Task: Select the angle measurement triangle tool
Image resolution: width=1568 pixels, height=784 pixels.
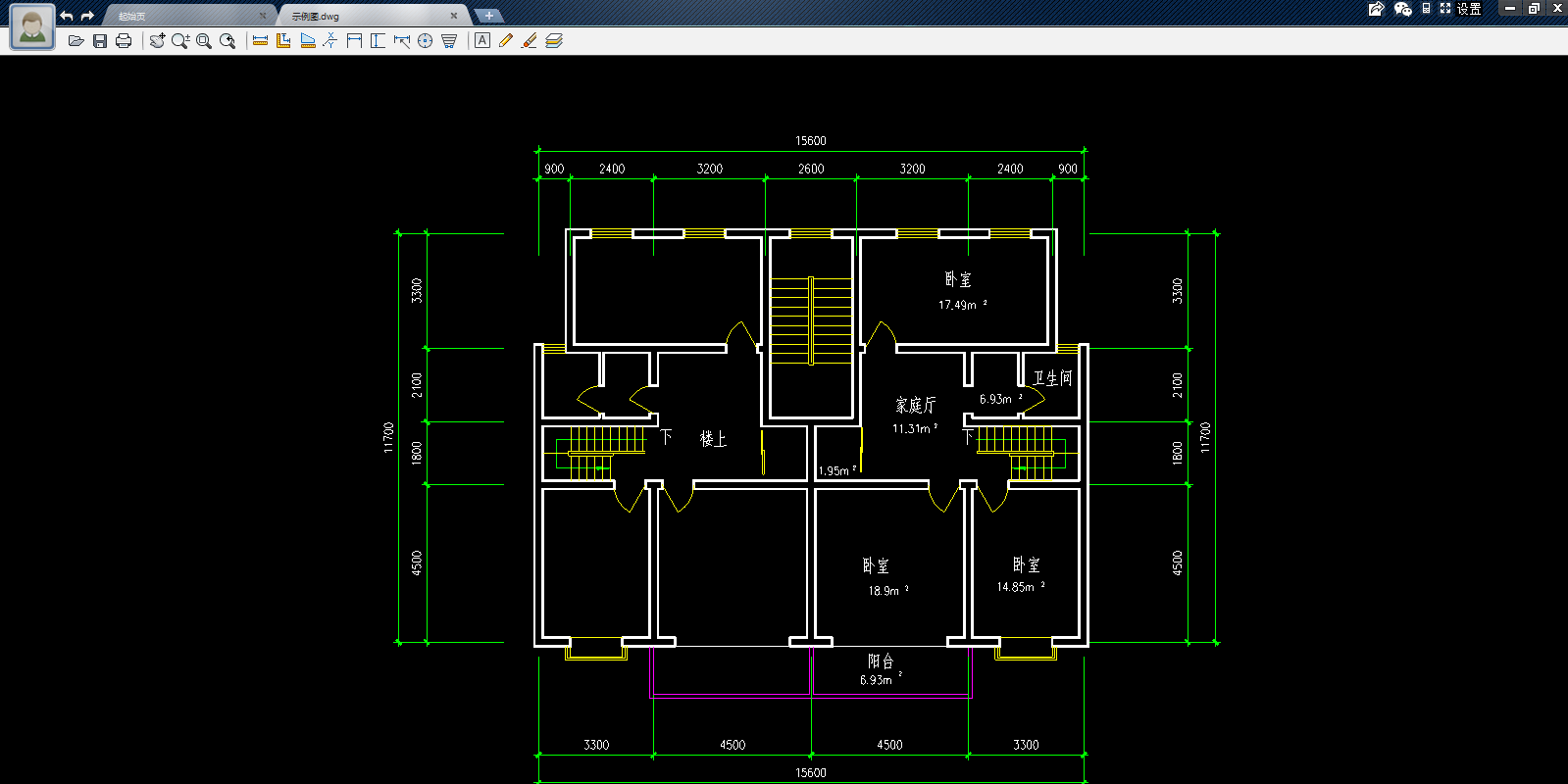Action: [x=308, y=41]
